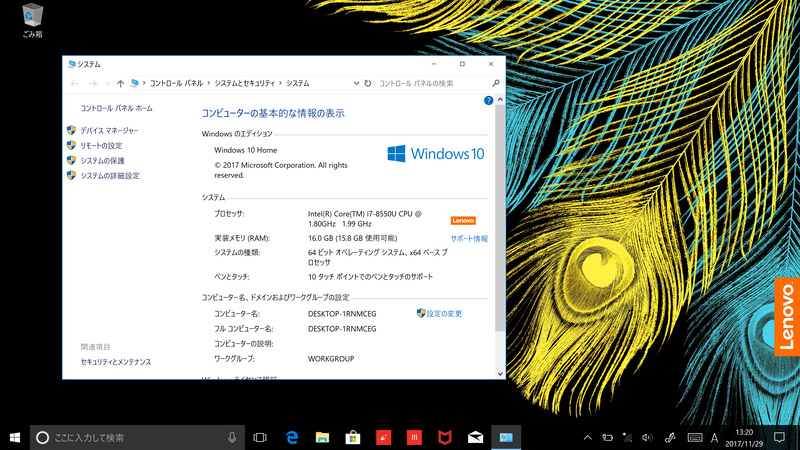Screen dimensions: 800x450
Task: Click the scrollbar down arrow
Action: click(x=500, y=373)
